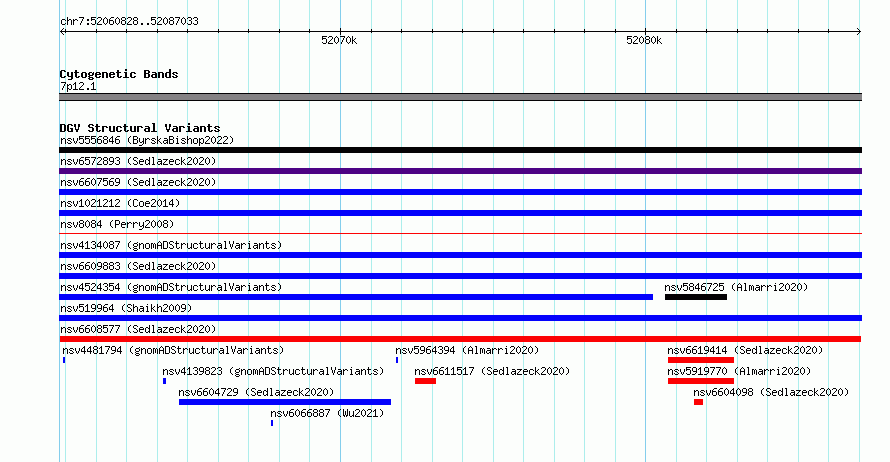Select nsv6066887 (Wu2021) label
The width and height of the screenshot is (890, 462).
(327, 413)
